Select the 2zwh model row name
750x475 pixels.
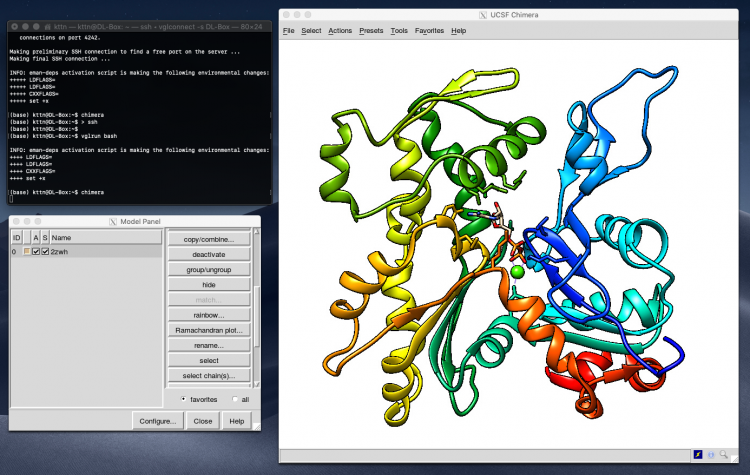pyautogui.click(x=60, y=252)
